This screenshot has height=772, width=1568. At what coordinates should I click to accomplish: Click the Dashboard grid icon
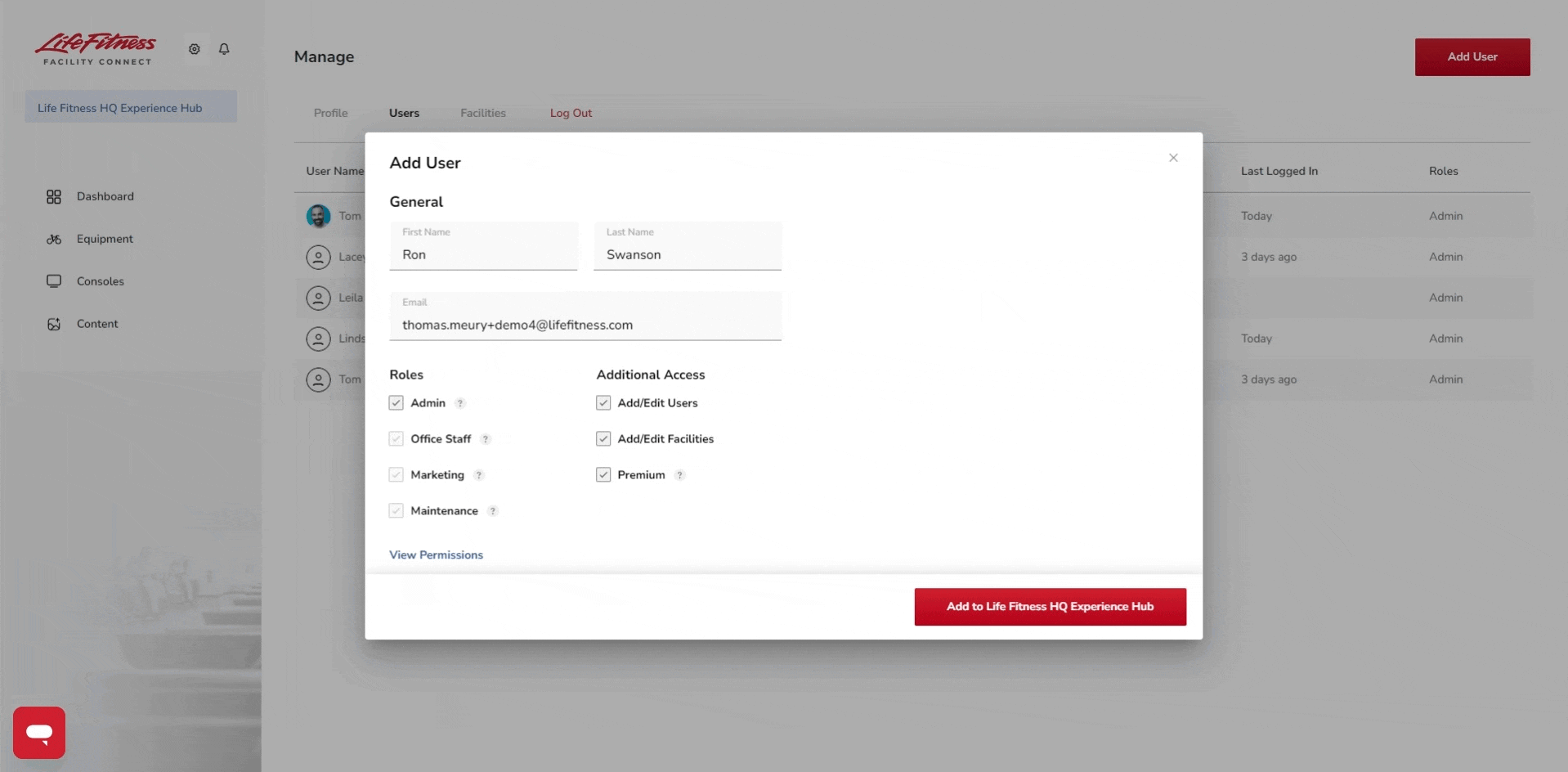[x=54, y=197]
